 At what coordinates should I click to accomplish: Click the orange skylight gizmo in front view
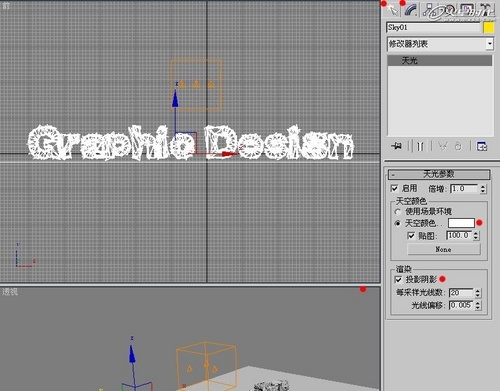click(x=196, y=84)
